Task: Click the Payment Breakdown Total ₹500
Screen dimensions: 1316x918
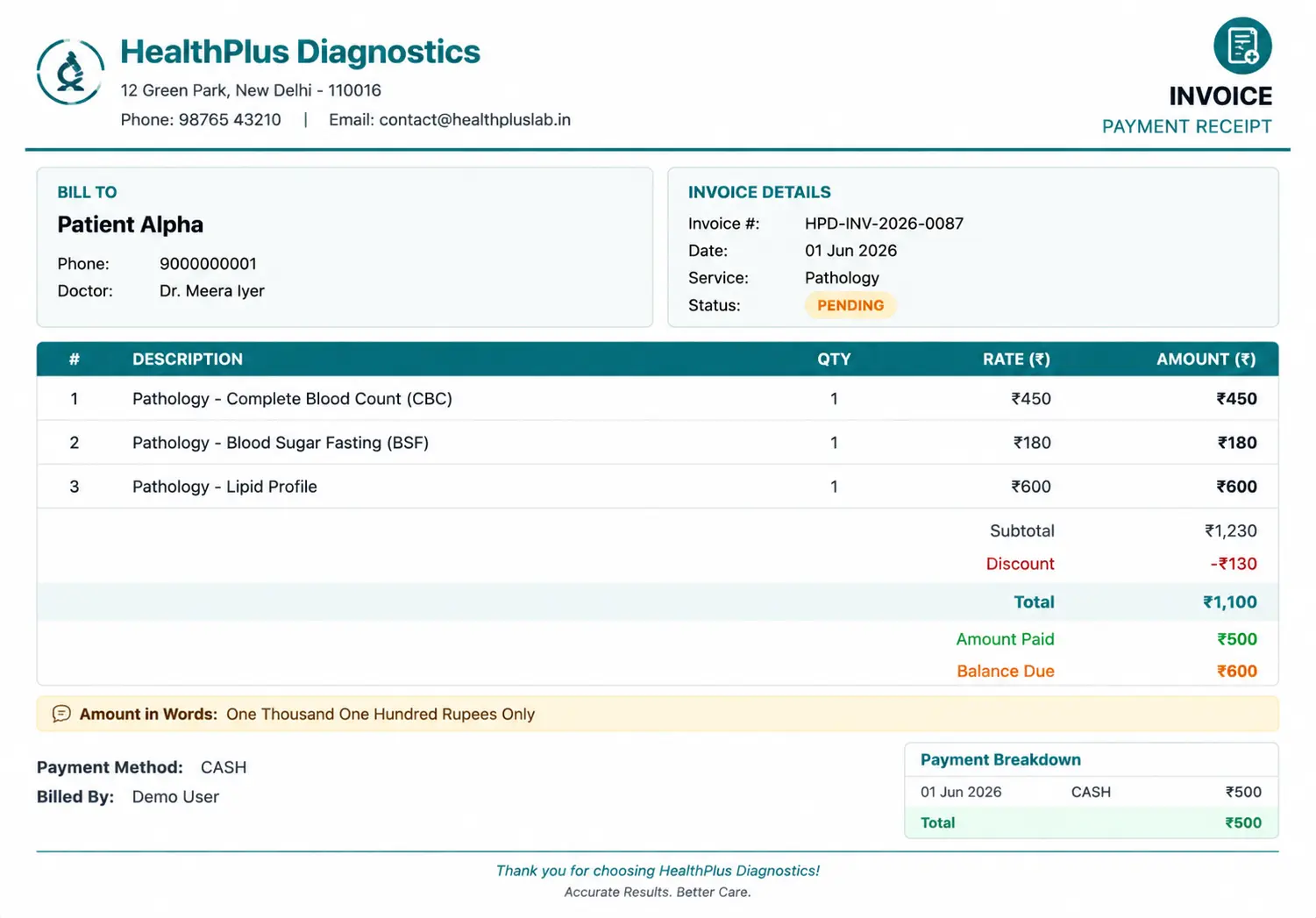Action: [x=1243, y=822]
